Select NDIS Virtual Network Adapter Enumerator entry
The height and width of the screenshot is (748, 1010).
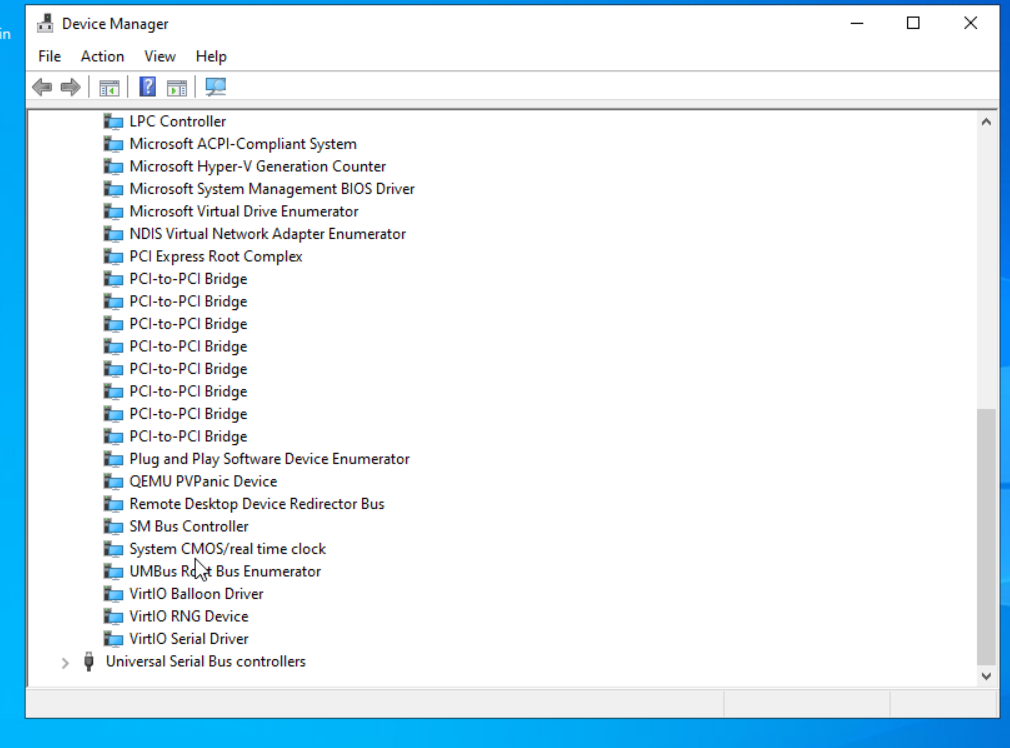267,234
